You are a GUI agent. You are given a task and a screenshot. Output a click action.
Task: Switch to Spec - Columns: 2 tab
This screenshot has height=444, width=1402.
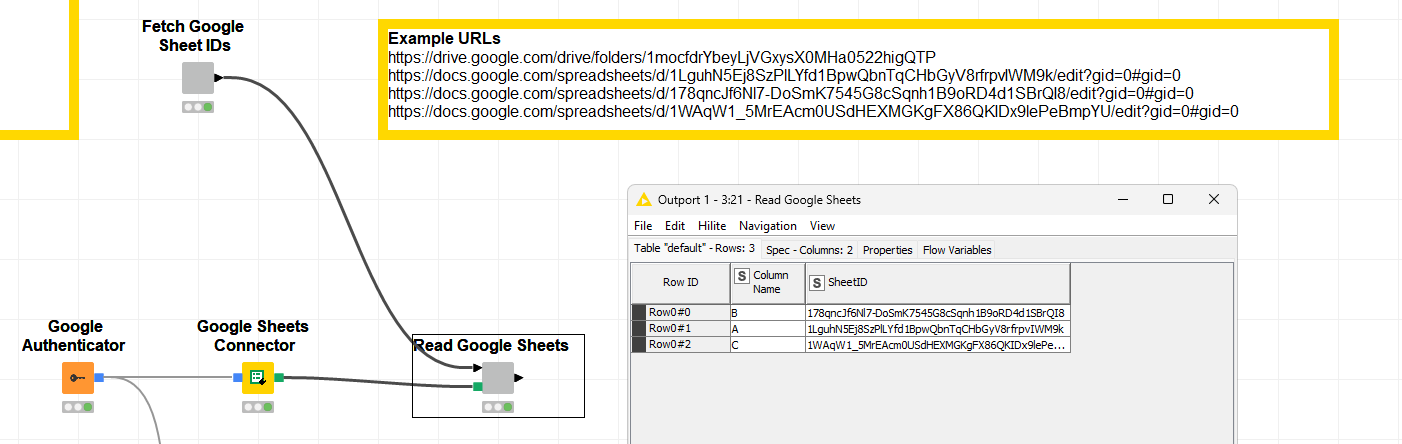[809, 250]
